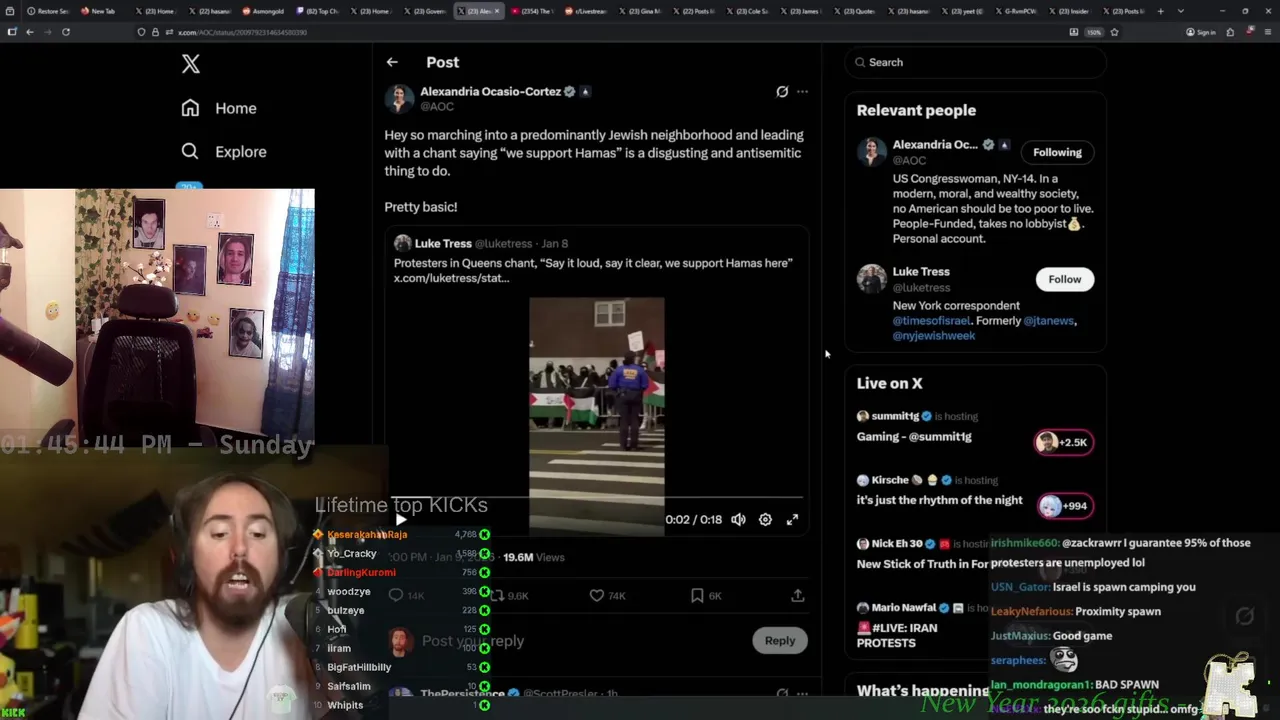Click the X logo in the sidebar
1280x720 pixels.
191,64
